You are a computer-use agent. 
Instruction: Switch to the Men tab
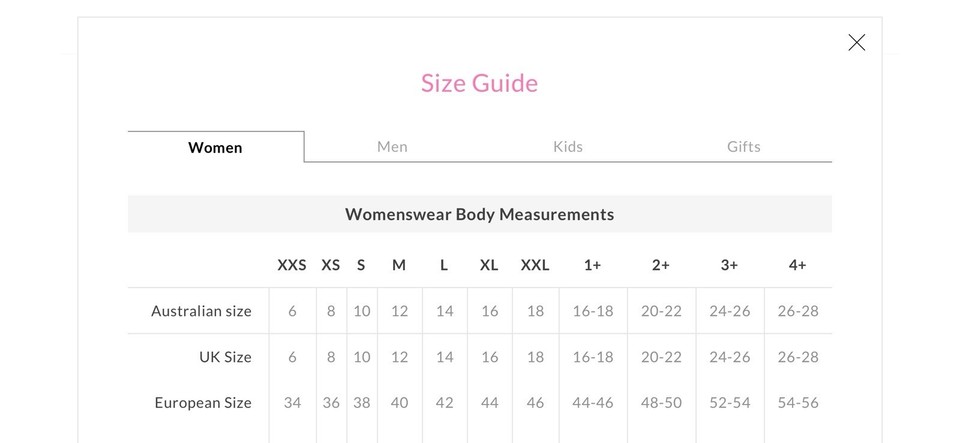click(392, 147)
